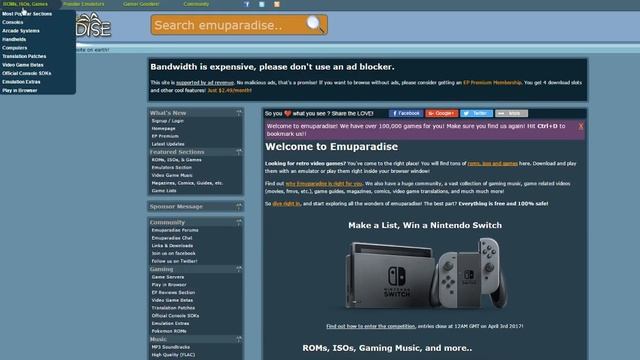Screen dimensions: 640x360
Task: Open Emulators Section sidebar link
Action: [x=171, y=168]
